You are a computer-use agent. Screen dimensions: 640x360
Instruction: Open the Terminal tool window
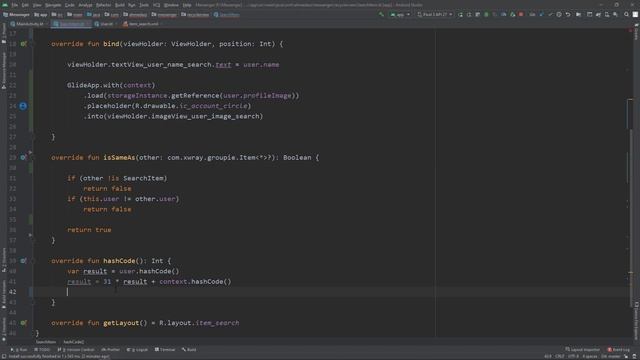click(x=165, y=350)
